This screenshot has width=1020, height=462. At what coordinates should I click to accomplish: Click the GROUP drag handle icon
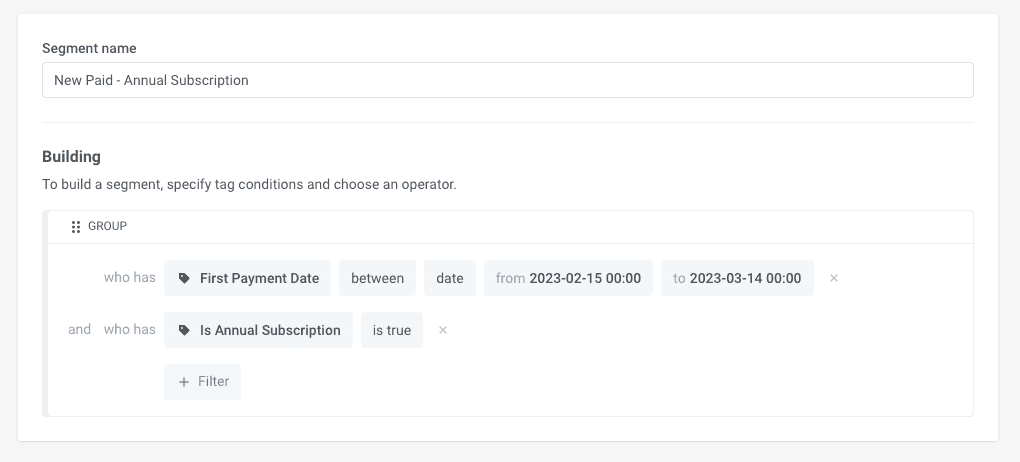point(76,227)
